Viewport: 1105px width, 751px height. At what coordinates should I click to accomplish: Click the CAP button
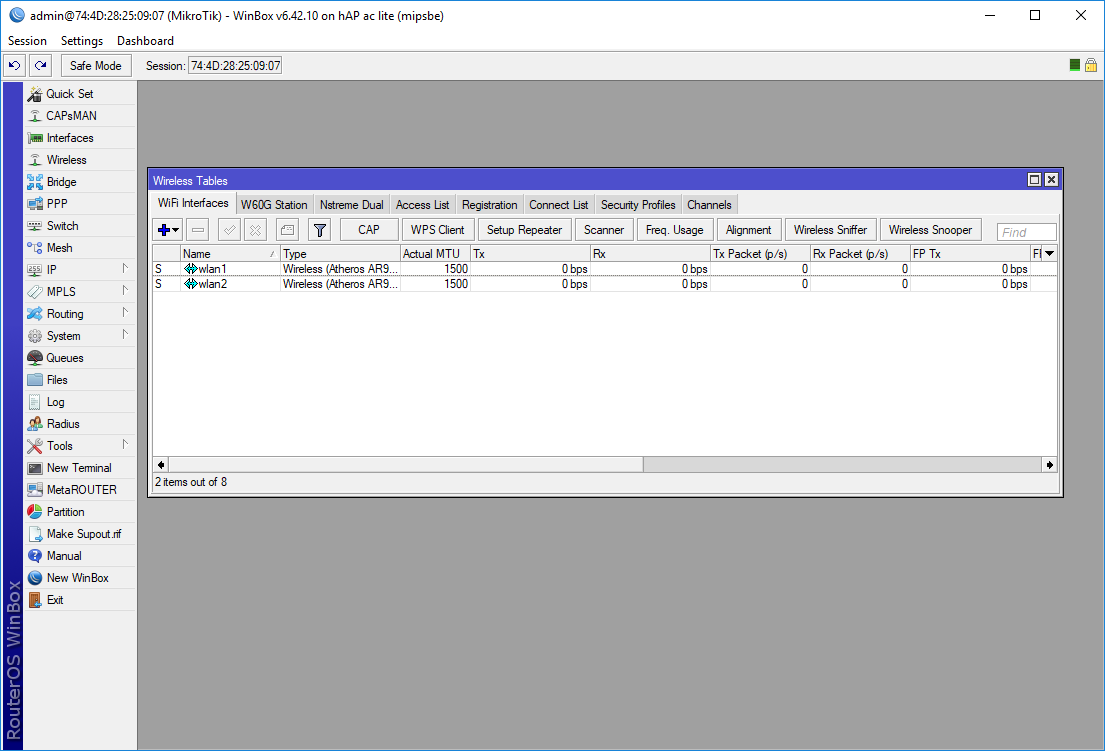[369, 230]
